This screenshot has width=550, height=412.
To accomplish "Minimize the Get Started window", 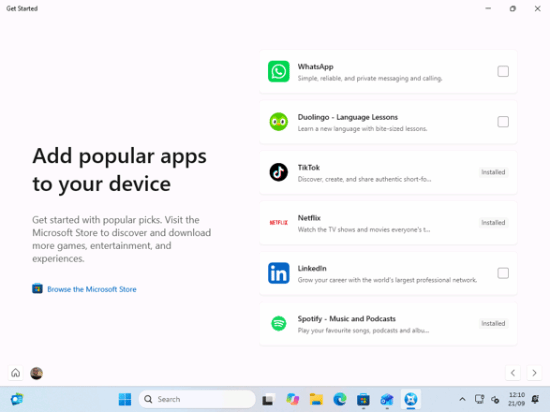I will [488, 8].
